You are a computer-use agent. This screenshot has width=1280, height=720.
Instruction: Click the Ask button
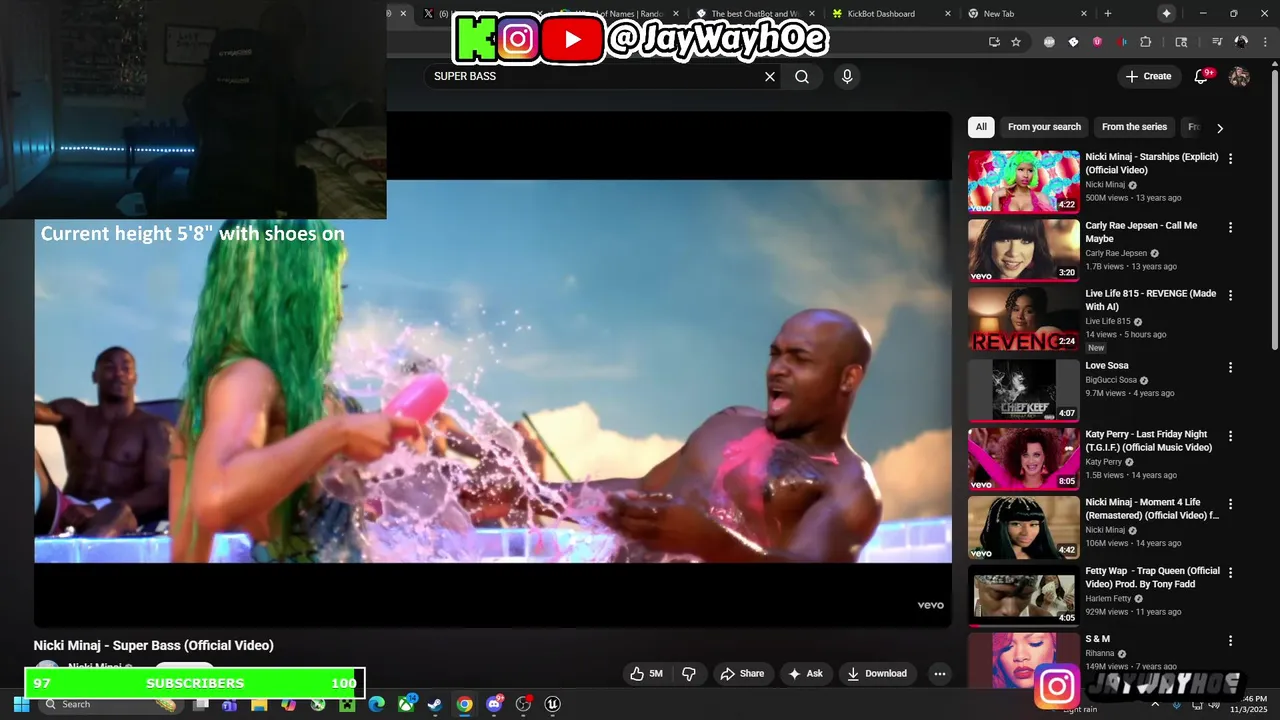click(805, 674)
